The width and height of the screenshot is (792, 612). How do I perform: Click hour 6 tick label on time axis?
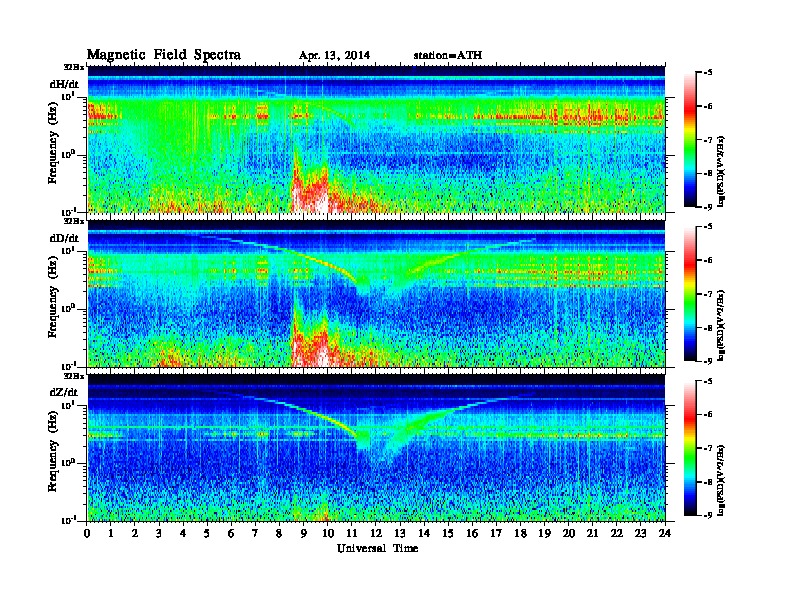pos(231,534)
